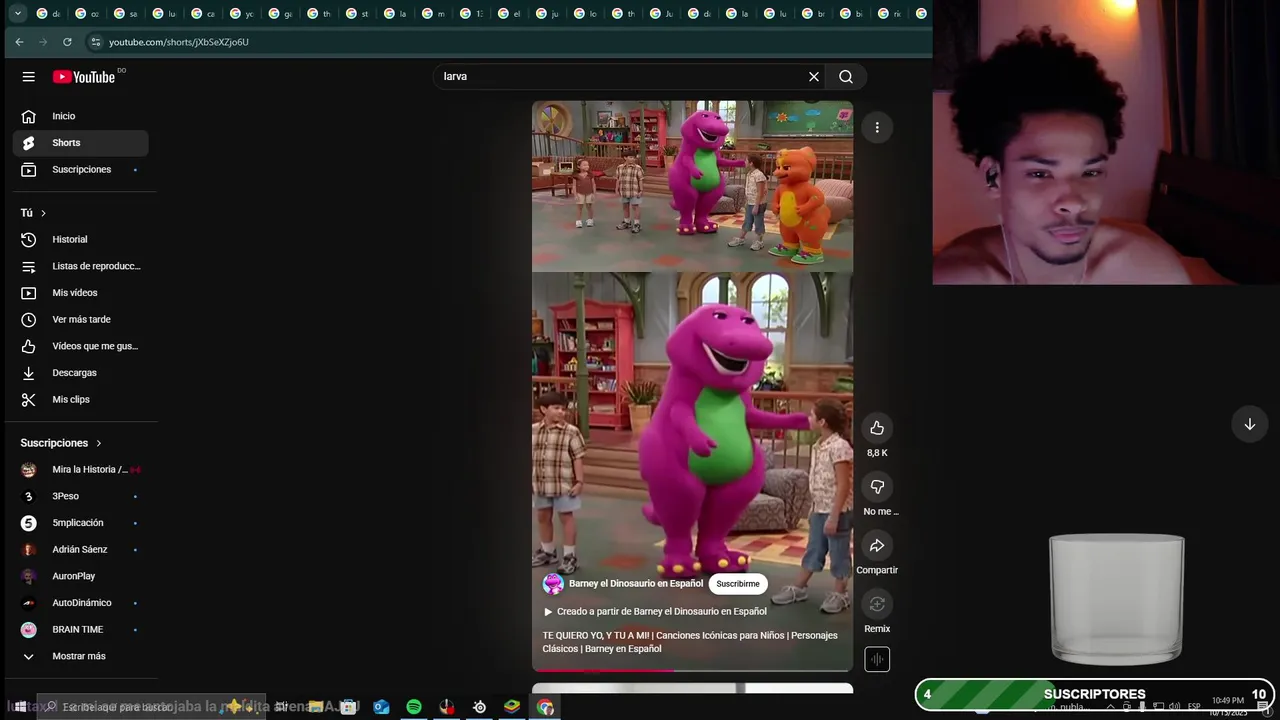
Task: Open BlueStacks from the taskbar
Action: click(x=512, y=707)
